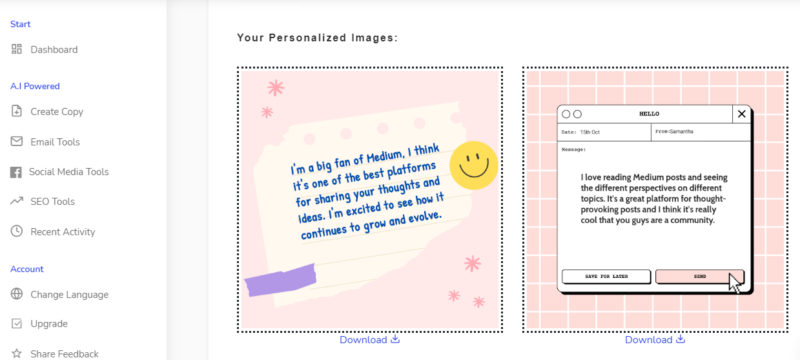The height and width of the screenshot is (360, 800).
Task: Click the Upgrade checkbox icon
Action: [x=17, y=323]
